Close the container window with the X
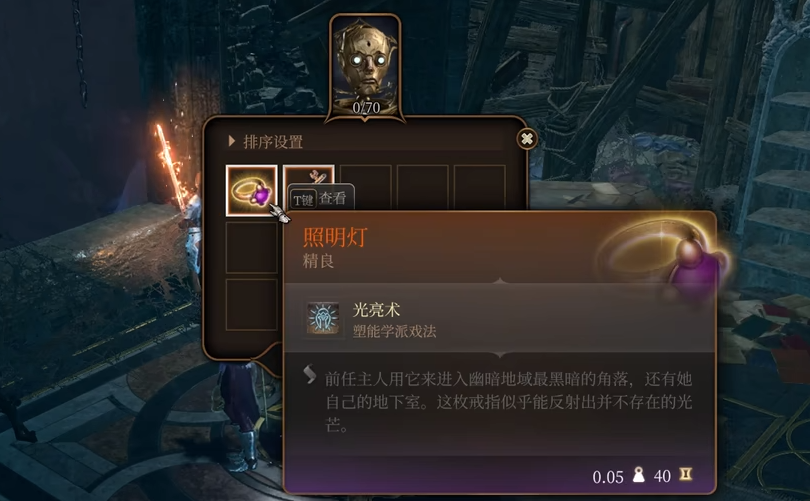The image size is (810, 501). (527, 139)
